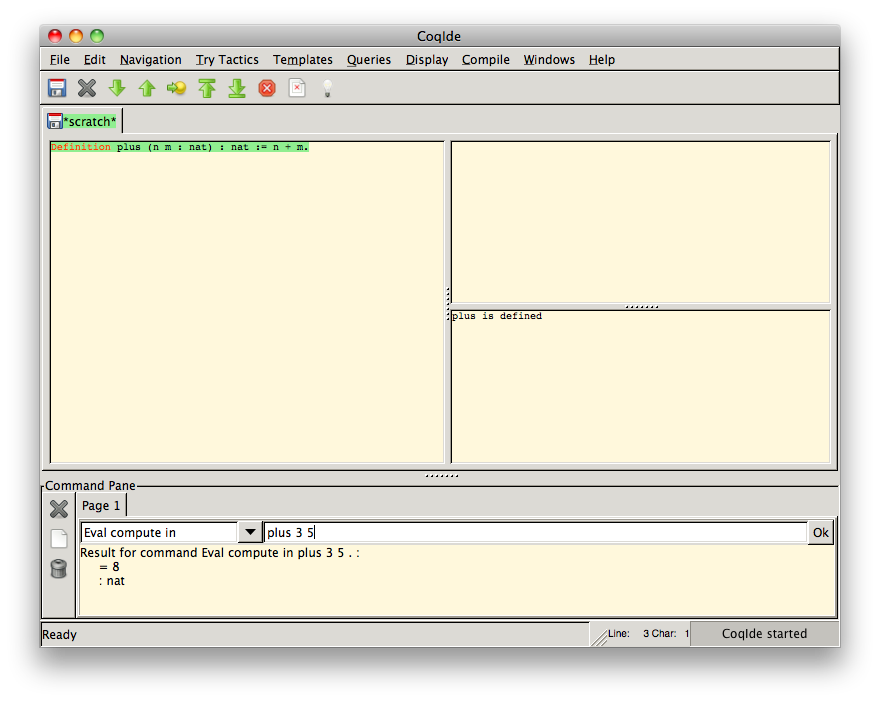Viewport: 880px width, 702px height.
Task: Open the Edit menu
Action: (94, 59)
